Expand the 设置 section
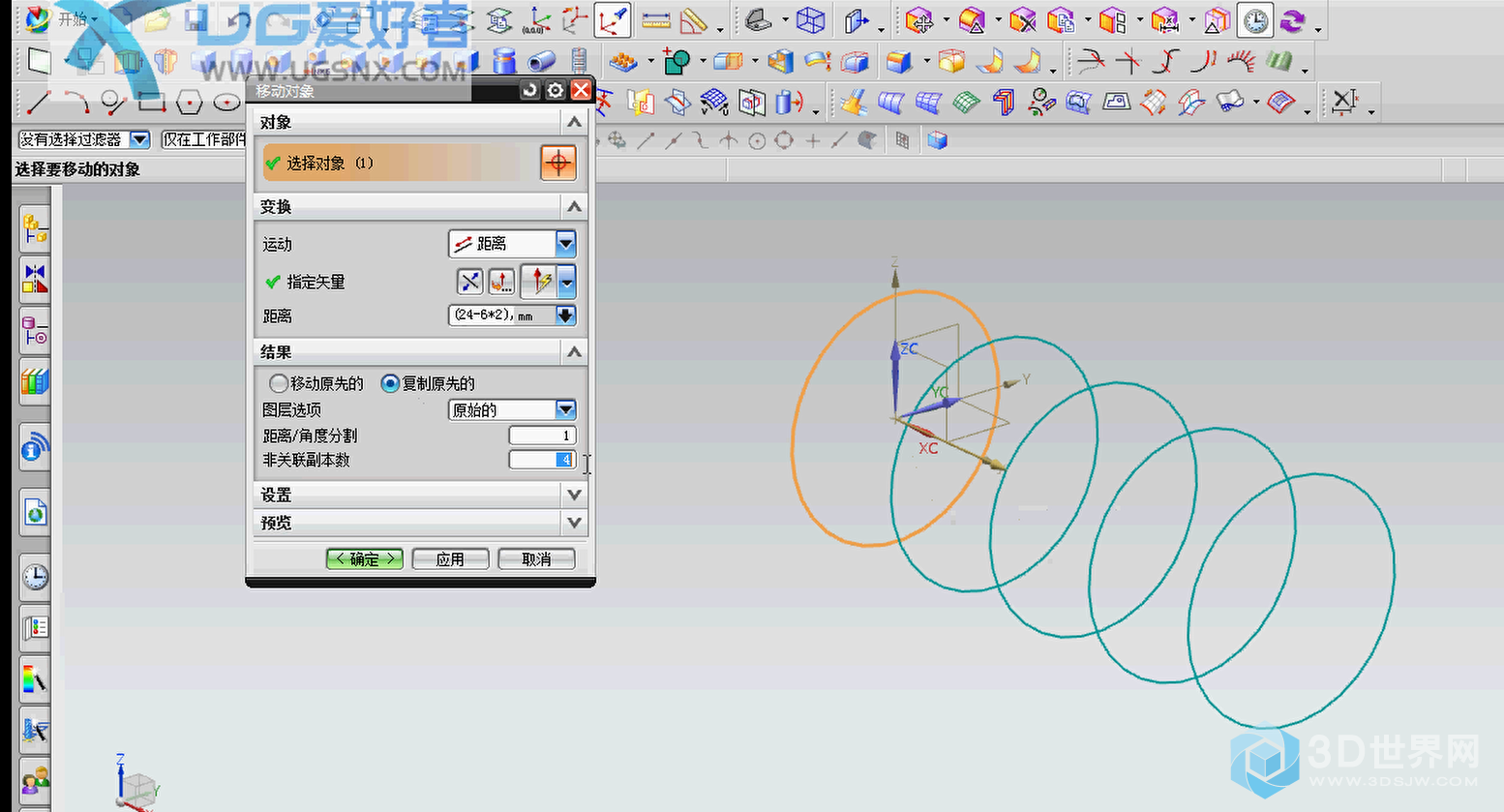 tap(574, 495)
